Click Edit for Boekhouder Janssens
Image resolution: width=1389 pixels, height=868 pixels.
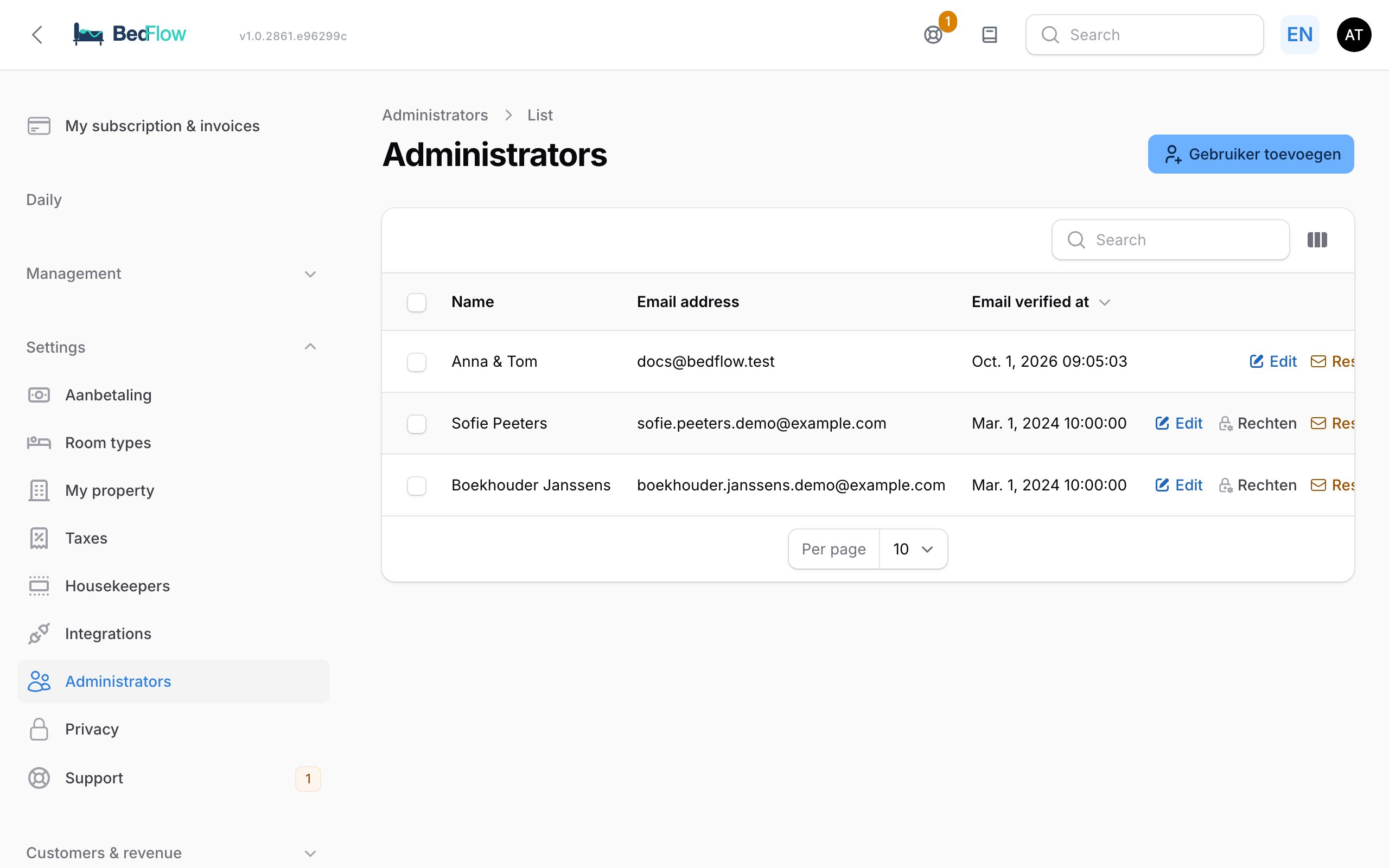(1178, 485)
